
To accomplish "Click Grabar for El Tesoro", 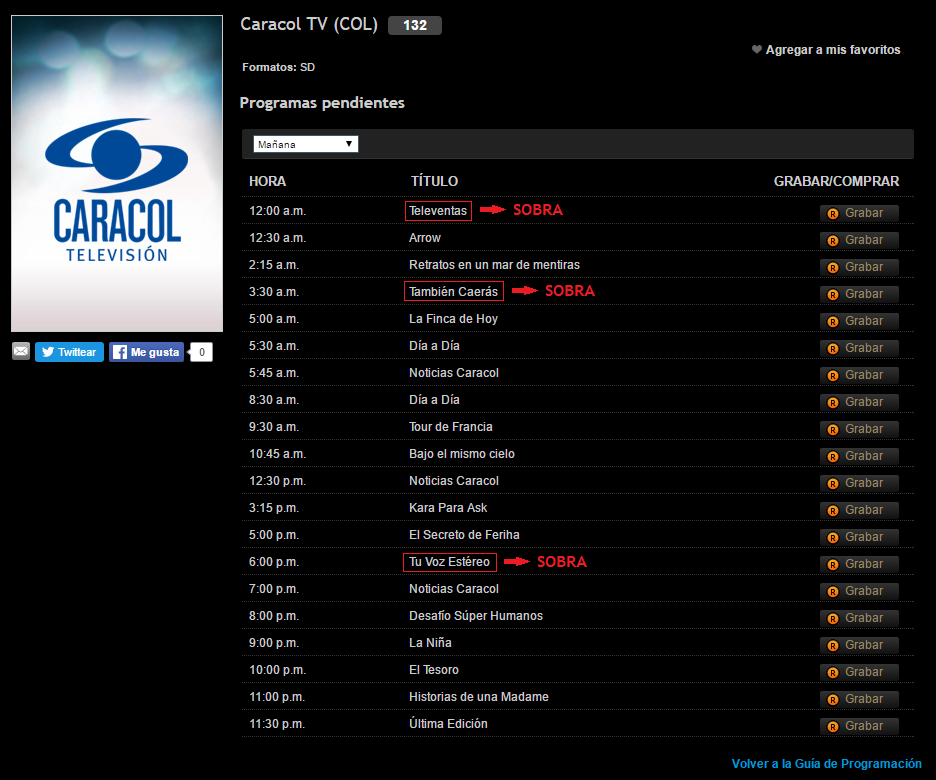I will point(859,672).
